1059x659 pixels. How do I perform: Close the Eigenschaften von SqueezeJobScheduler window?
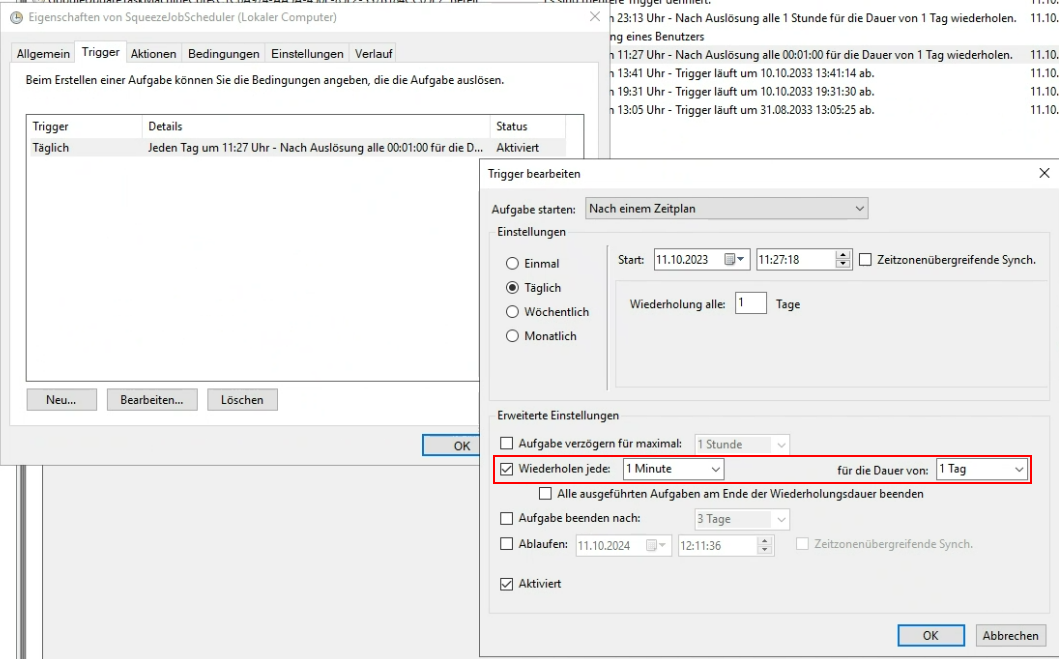pyautogui.click(x=595, y=17)
